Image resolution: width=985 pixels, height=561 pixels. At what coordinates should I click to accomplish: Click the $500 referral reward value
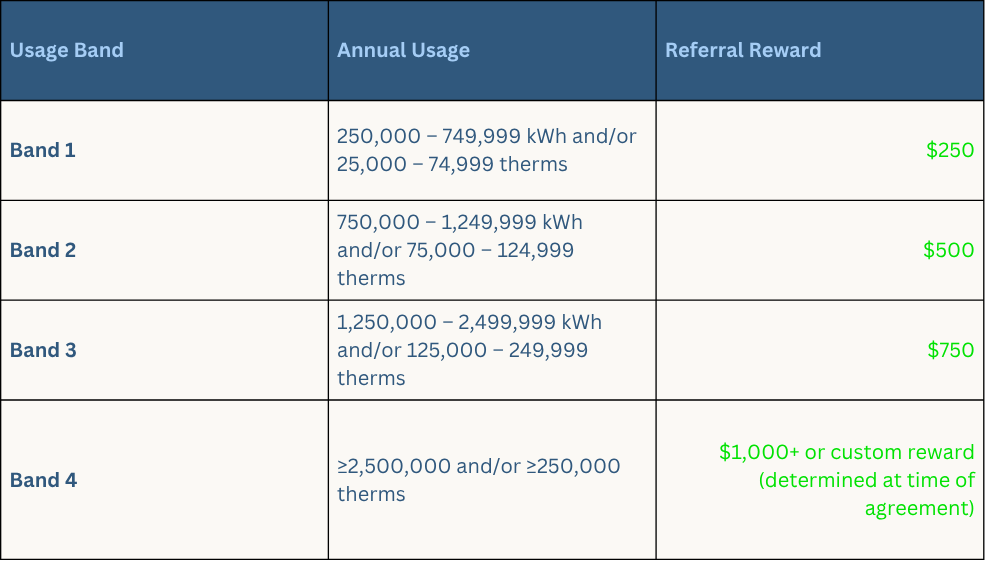[949, 250]
